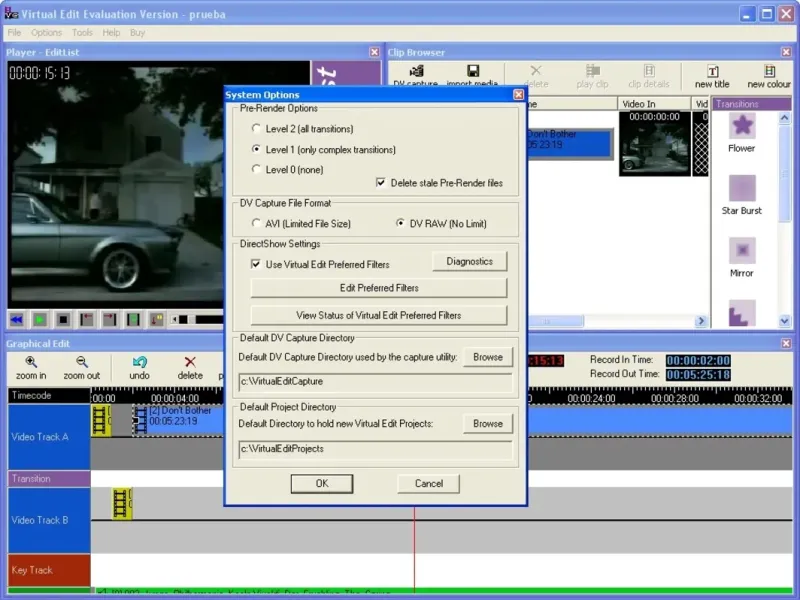This screenshot has height=600, width=800.
Task: Select Level 2 (all transitions) option
Action: click(x=257, y=129)
